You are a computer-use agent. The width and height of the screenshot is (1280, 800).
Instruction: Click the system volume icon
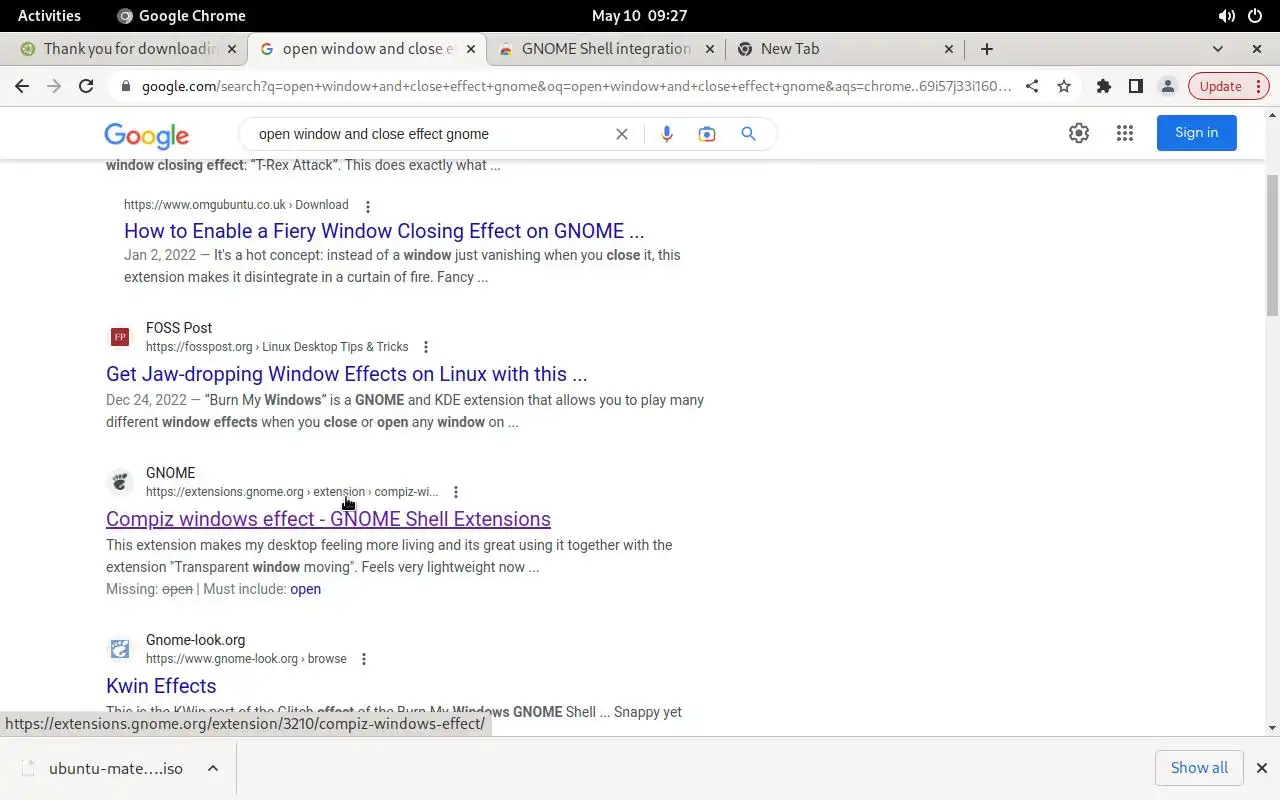1226,16
